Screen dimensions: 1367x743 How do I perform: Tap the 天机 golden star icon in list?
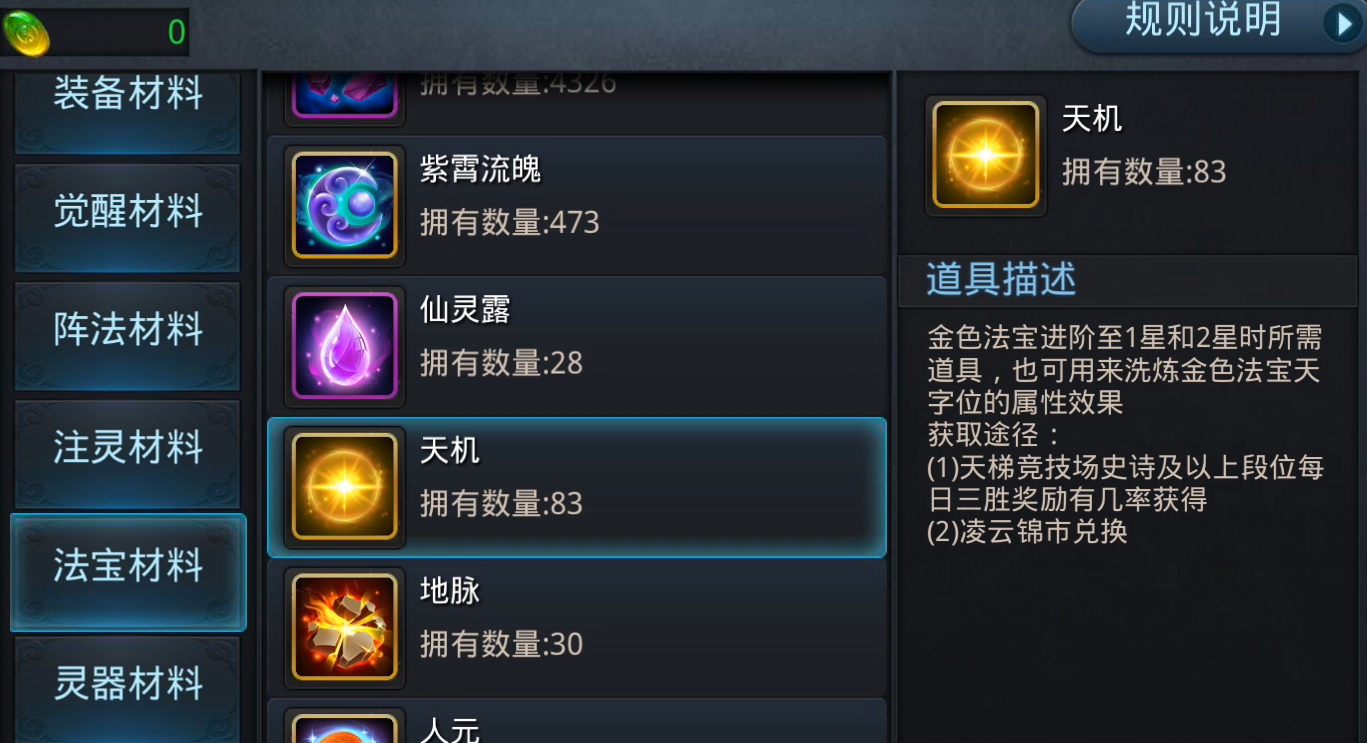point(344,487)
